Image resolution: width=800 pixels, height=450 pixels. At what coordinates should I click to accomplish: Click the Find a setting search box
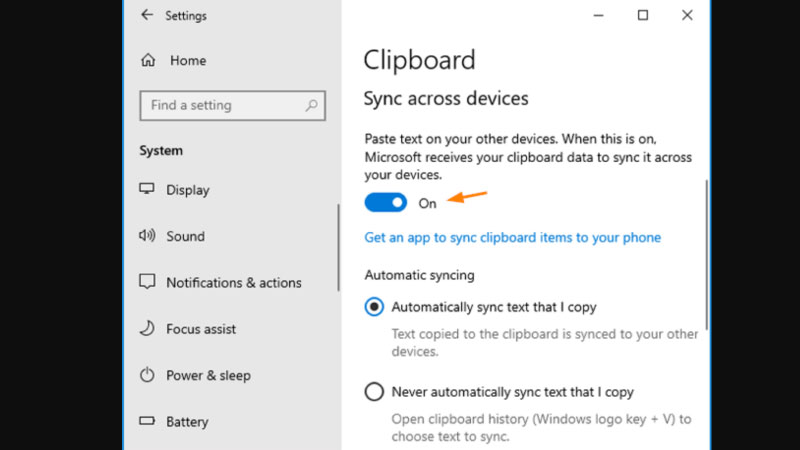coord(225,105)
